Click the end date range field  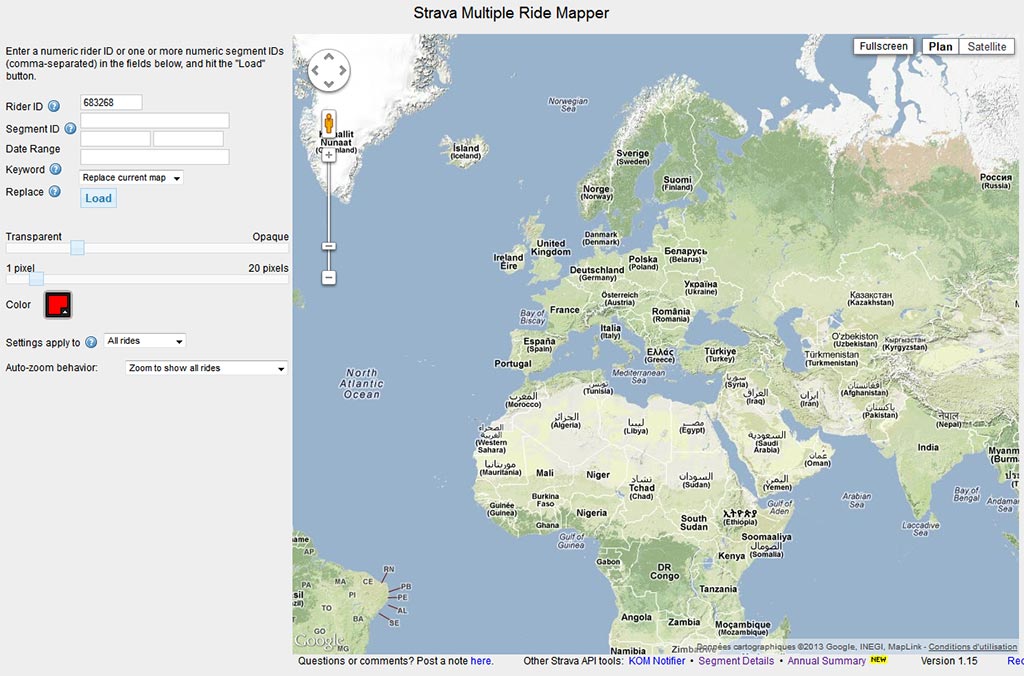pyautogui.click(x=189, y=138)
